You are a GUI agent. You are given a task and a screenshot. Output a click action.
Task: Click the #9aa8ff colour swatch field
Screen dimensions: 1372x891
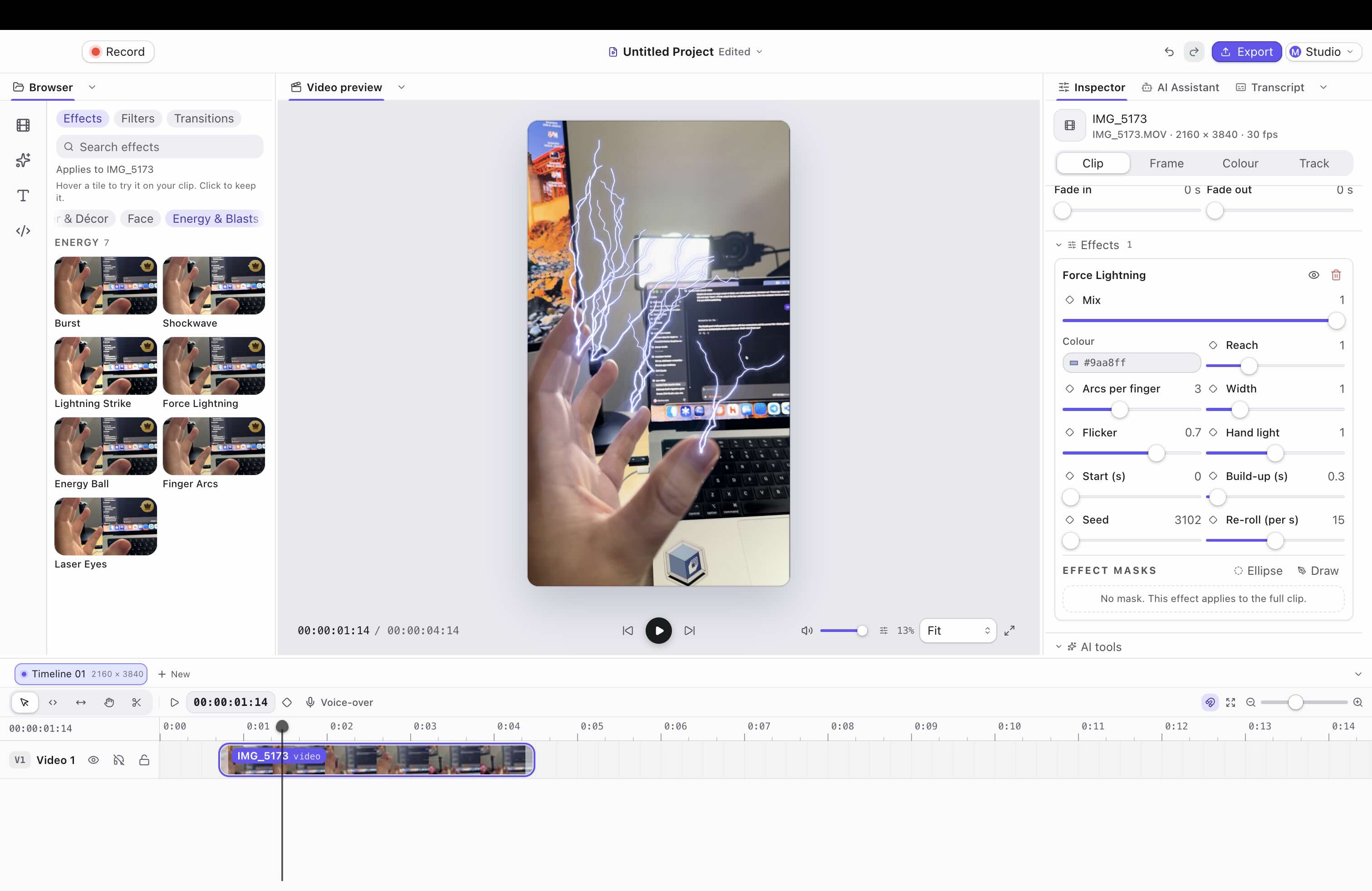pos(1131,362)
